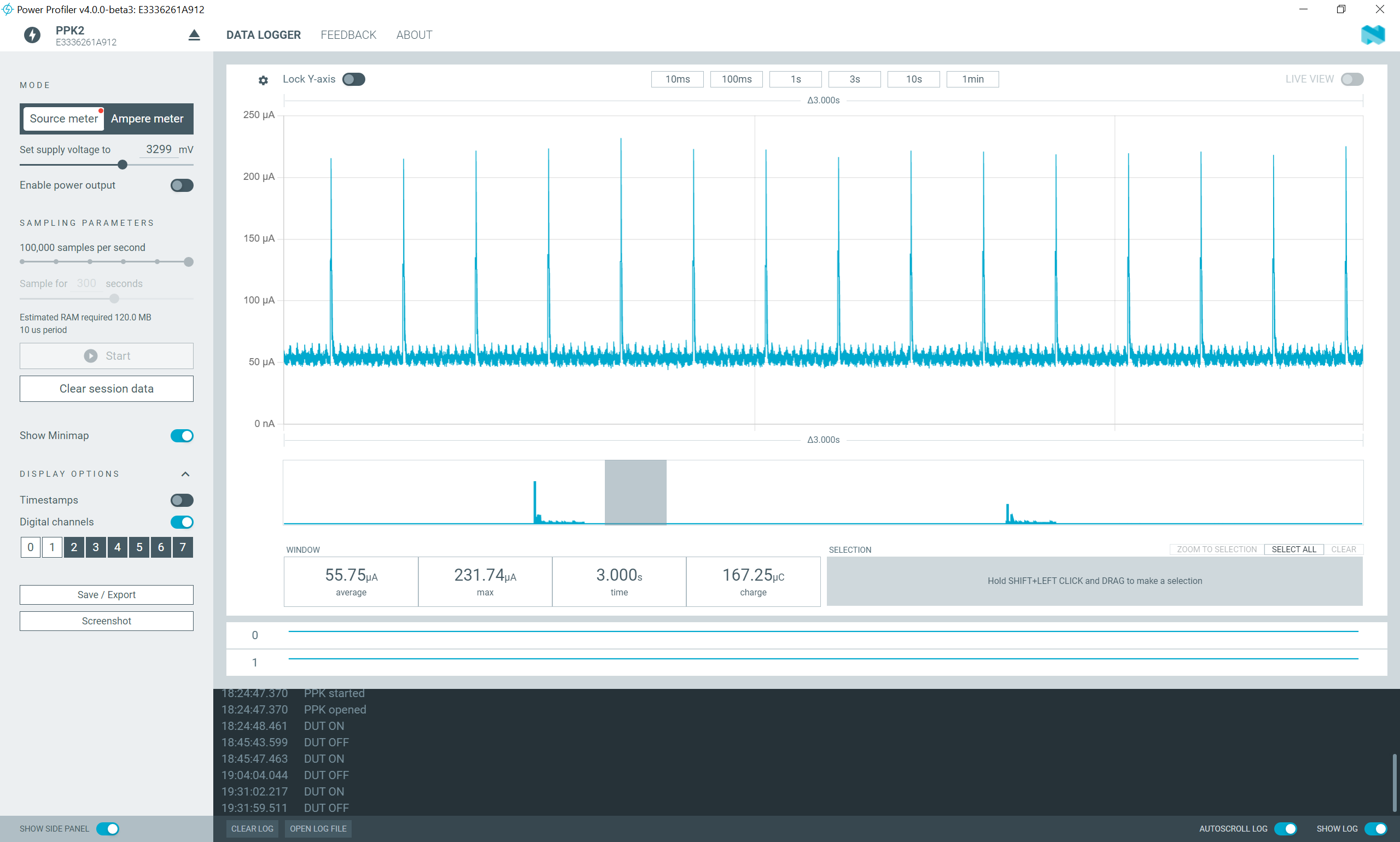This screenshot has height=842, width=1400.
Task: Set time window to 100ms
Action: (x=737, y=79)
